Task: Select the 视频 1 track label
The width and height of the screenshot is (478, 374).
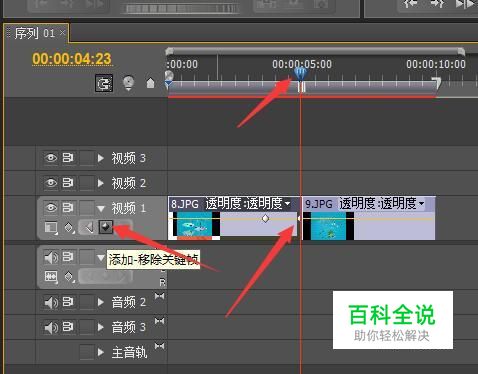Action: (x=129, y=208)
